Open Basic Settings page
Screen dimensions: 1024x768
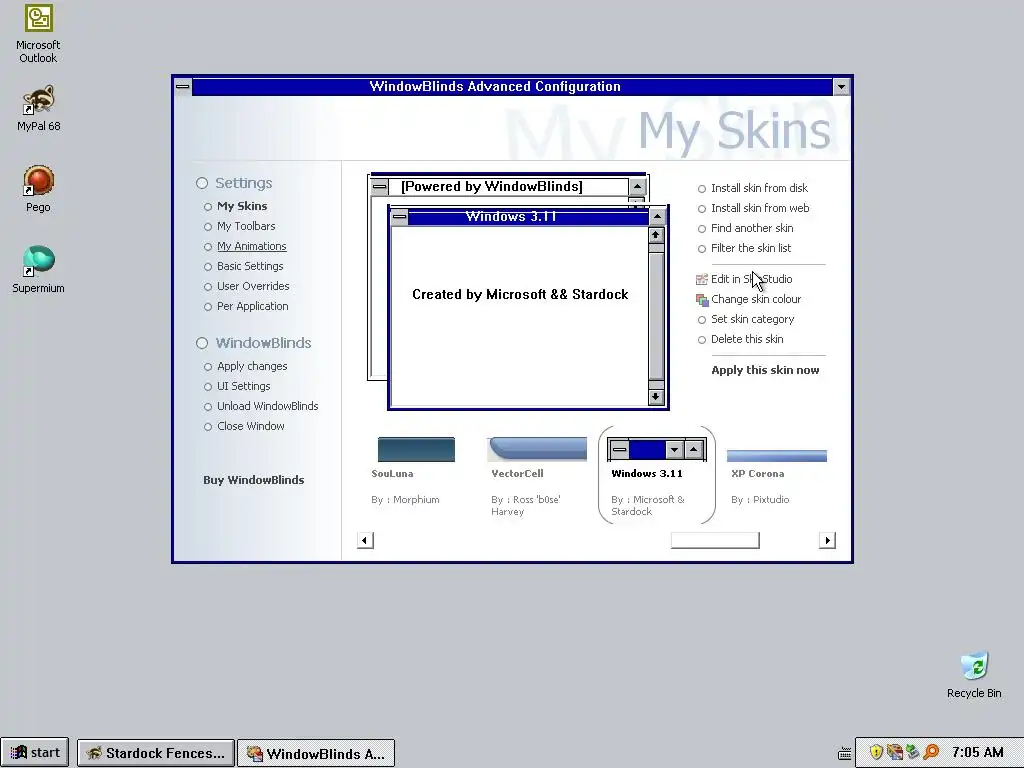249,266
